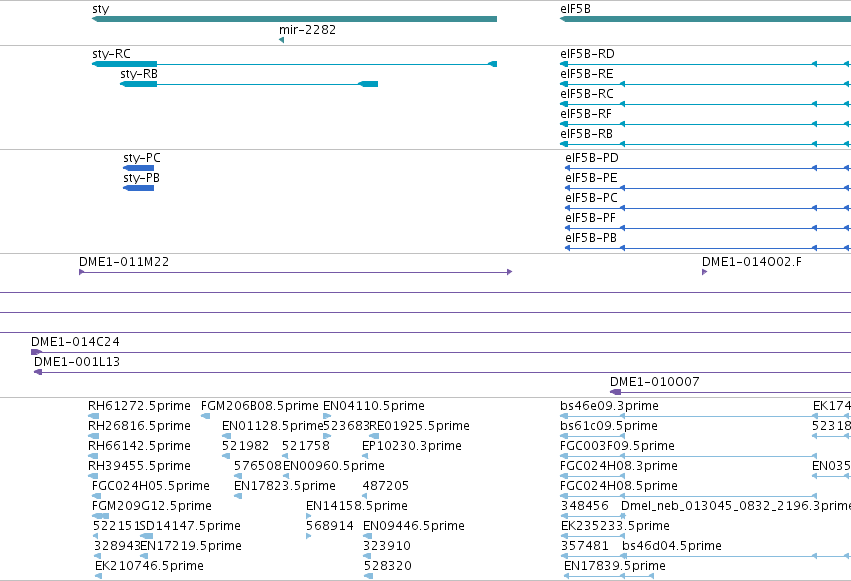Select feature 323910
The width and height of the screenshot is (851, 581).
(x=367, y=556)
